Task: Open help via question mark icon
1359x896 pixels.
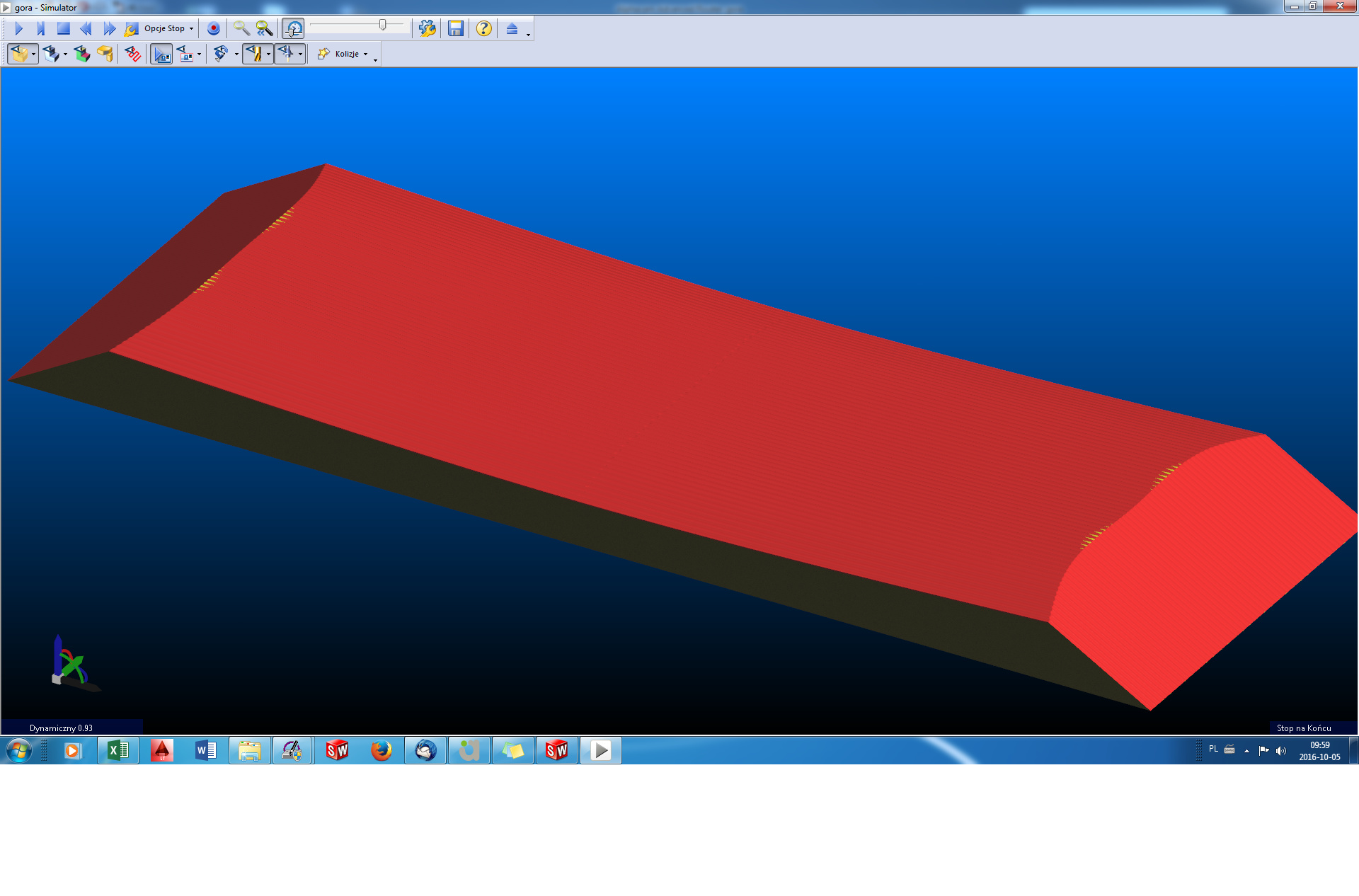Action: [483, 29]
